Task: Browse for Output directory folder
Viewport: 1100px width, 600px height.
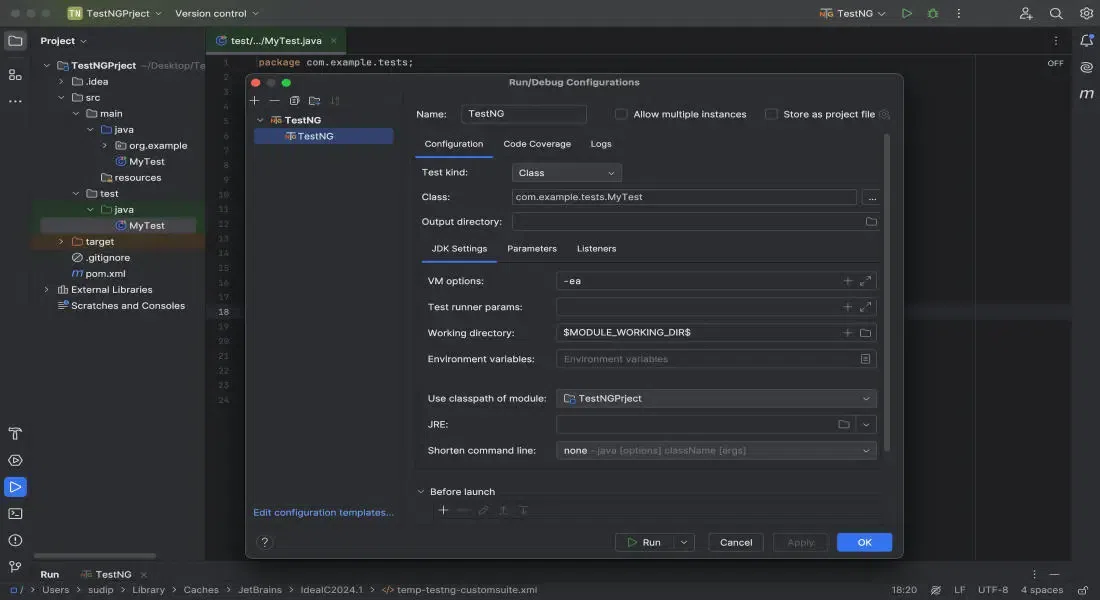Action: coord(871,222)
